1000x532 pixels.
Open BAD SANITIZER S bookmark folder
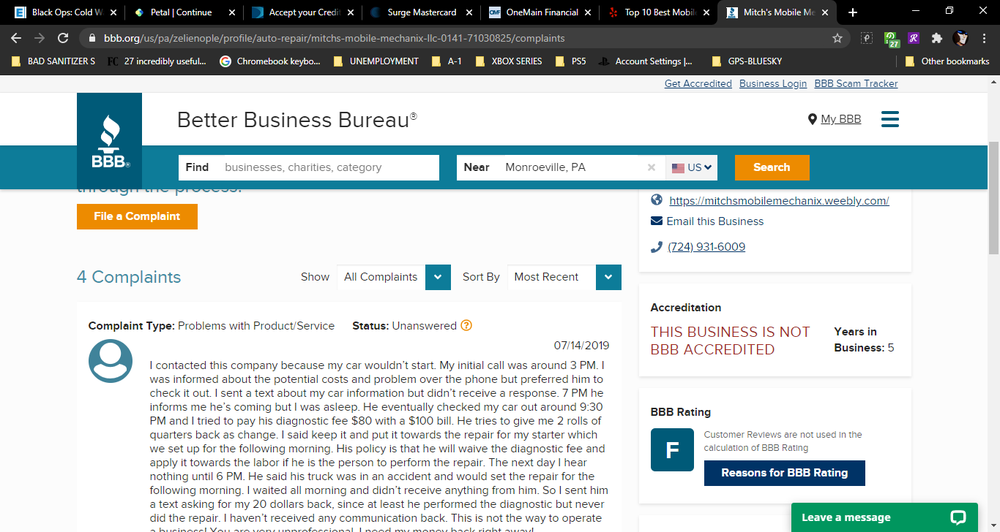(x=53, y=61)
